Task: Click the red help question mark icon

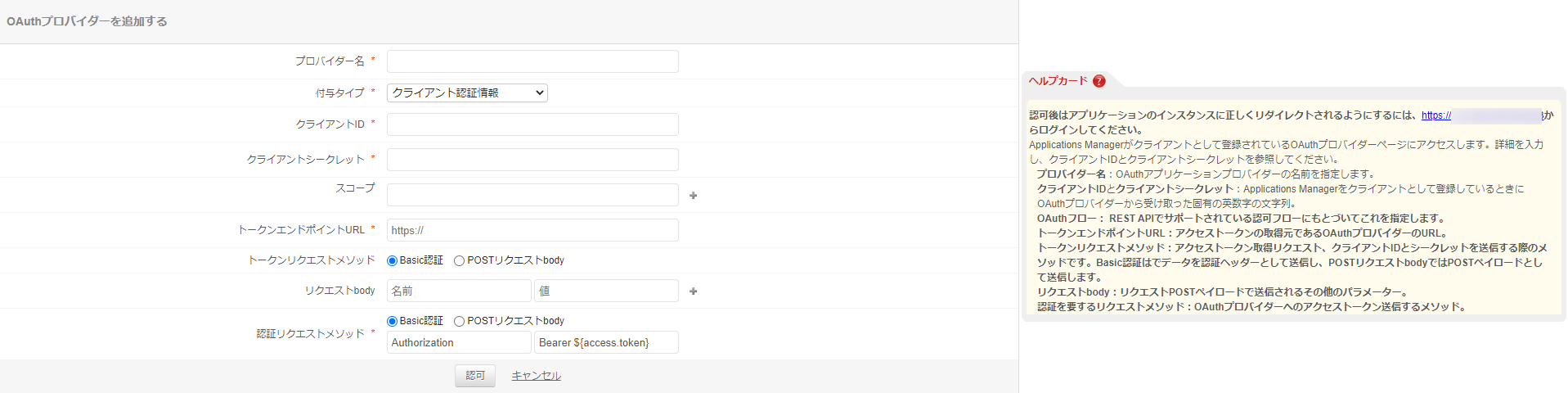Action: coord(1098,81)
